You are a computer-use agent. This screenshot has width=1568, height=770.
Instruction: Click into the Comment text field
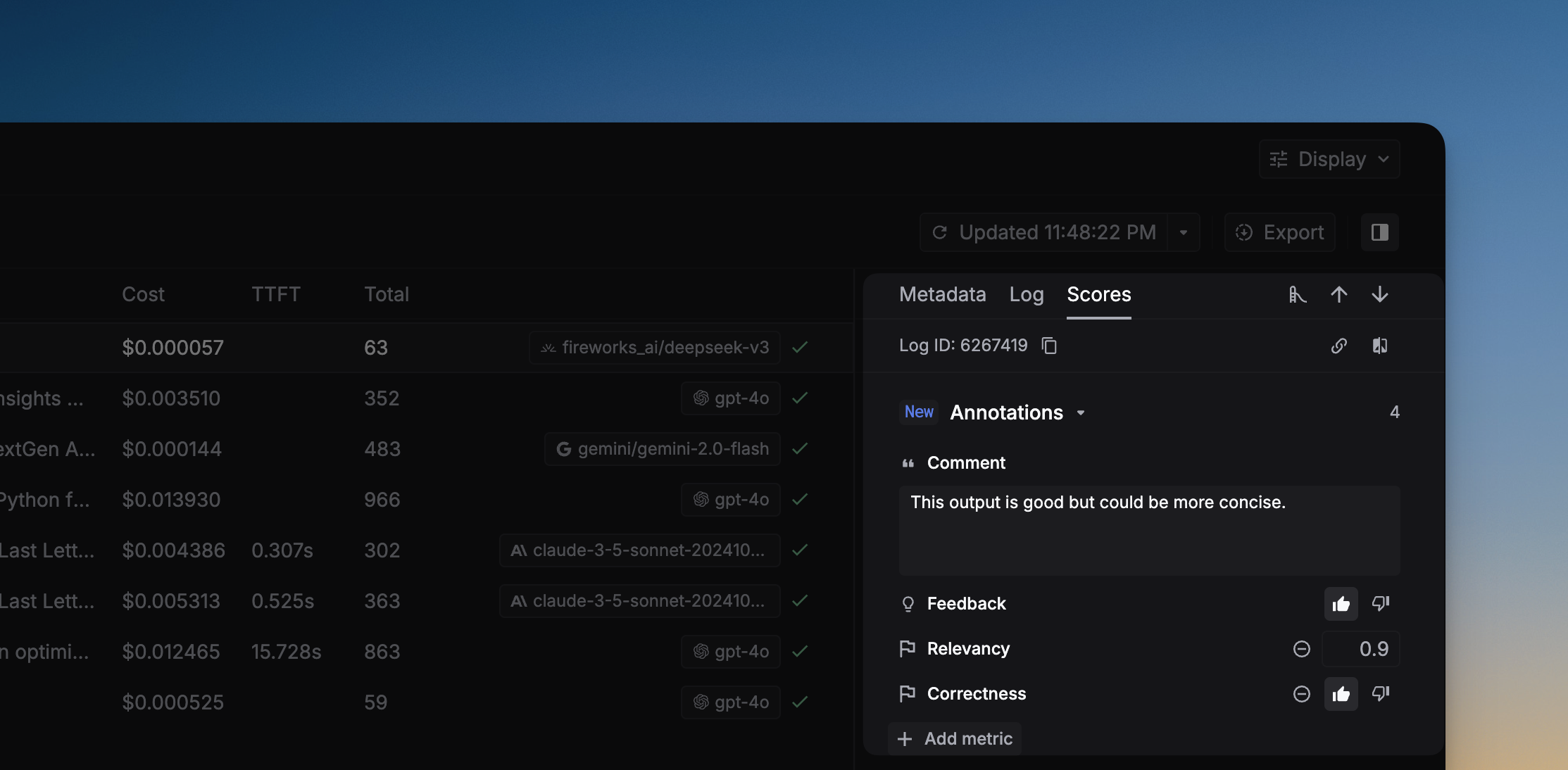point(1149,530)
